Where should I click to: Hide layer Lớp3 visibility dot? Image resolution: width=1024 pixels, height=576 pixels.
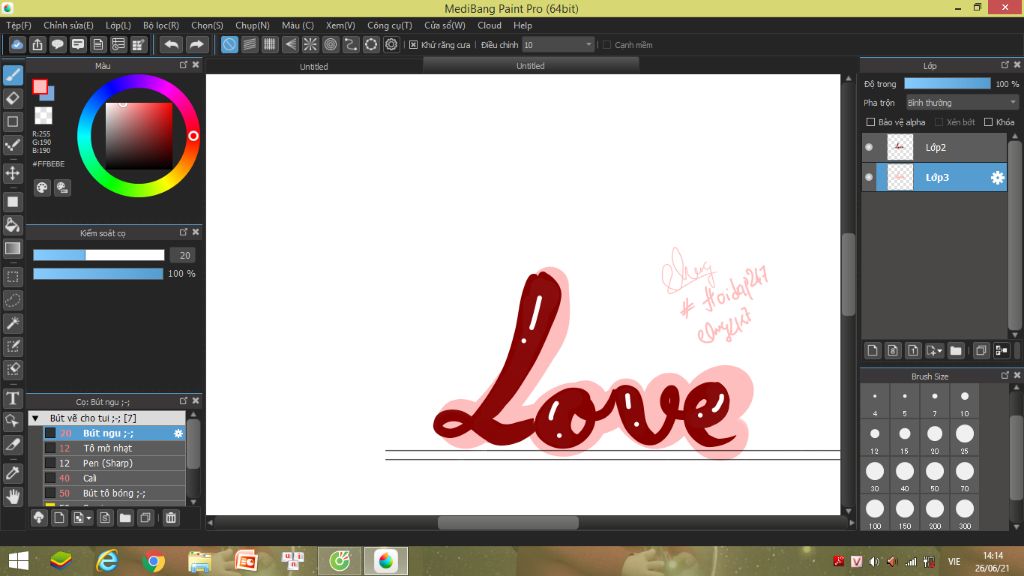click(x=869, y=178)
